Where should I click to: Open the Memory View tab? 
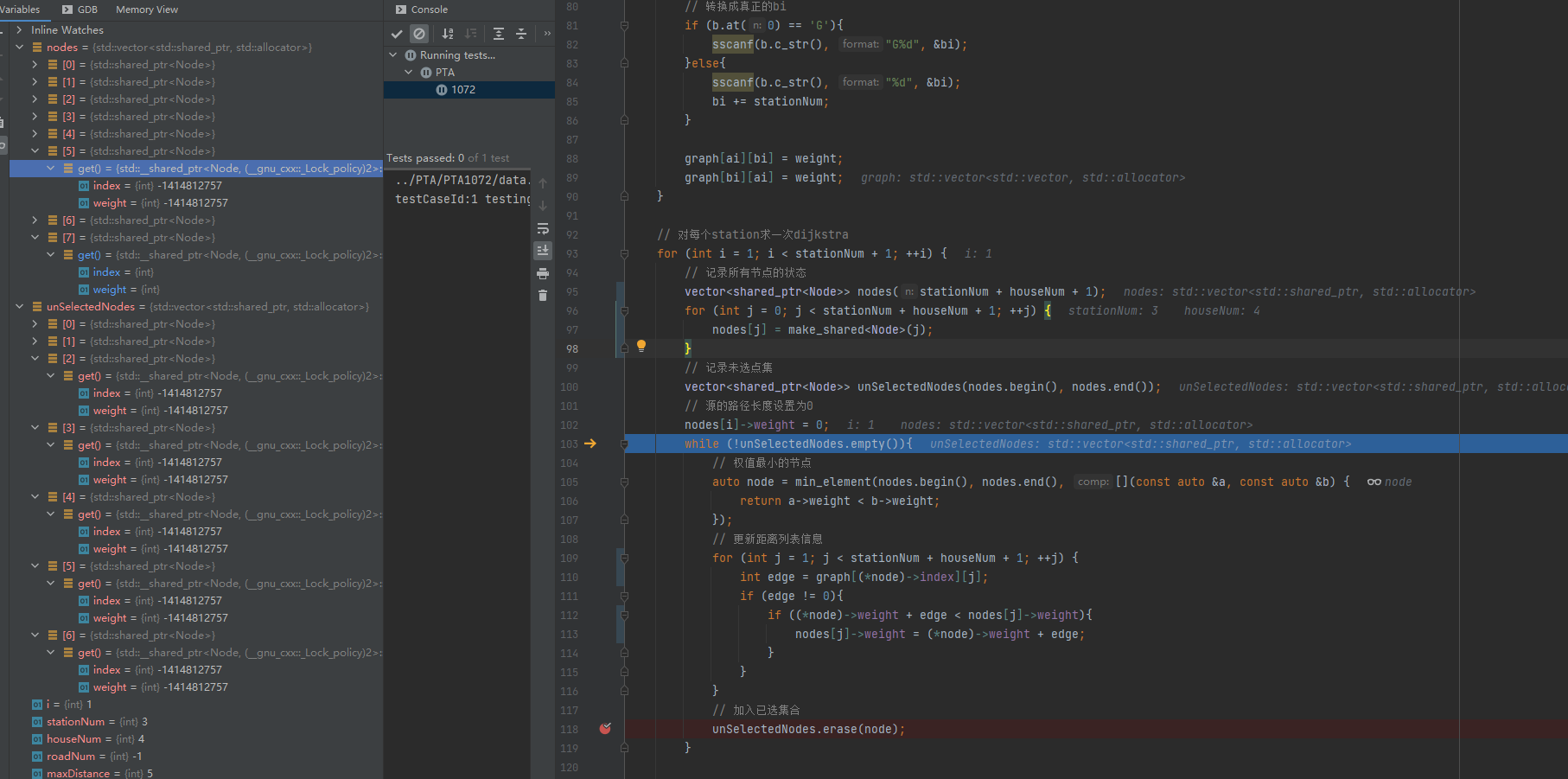(147, 10)
